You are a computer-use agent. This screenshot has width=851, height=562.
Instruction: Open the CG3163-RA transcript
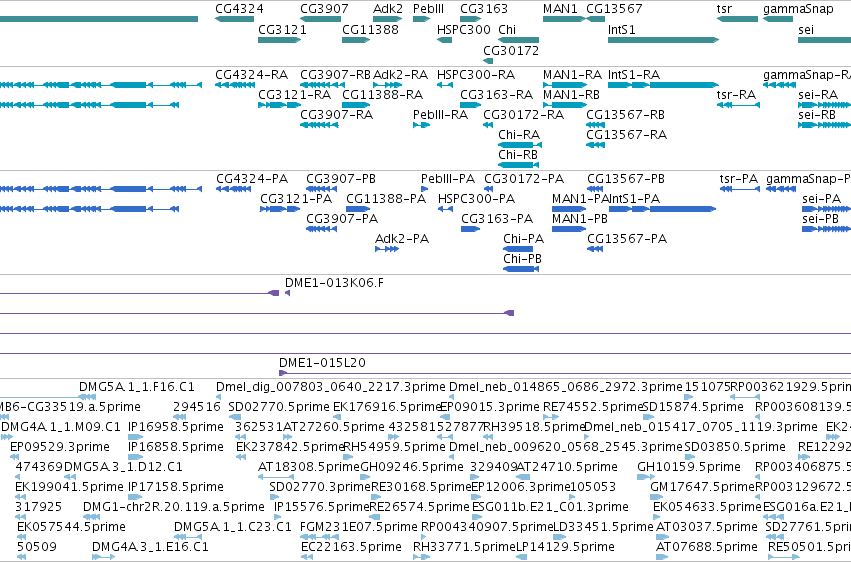471,105
